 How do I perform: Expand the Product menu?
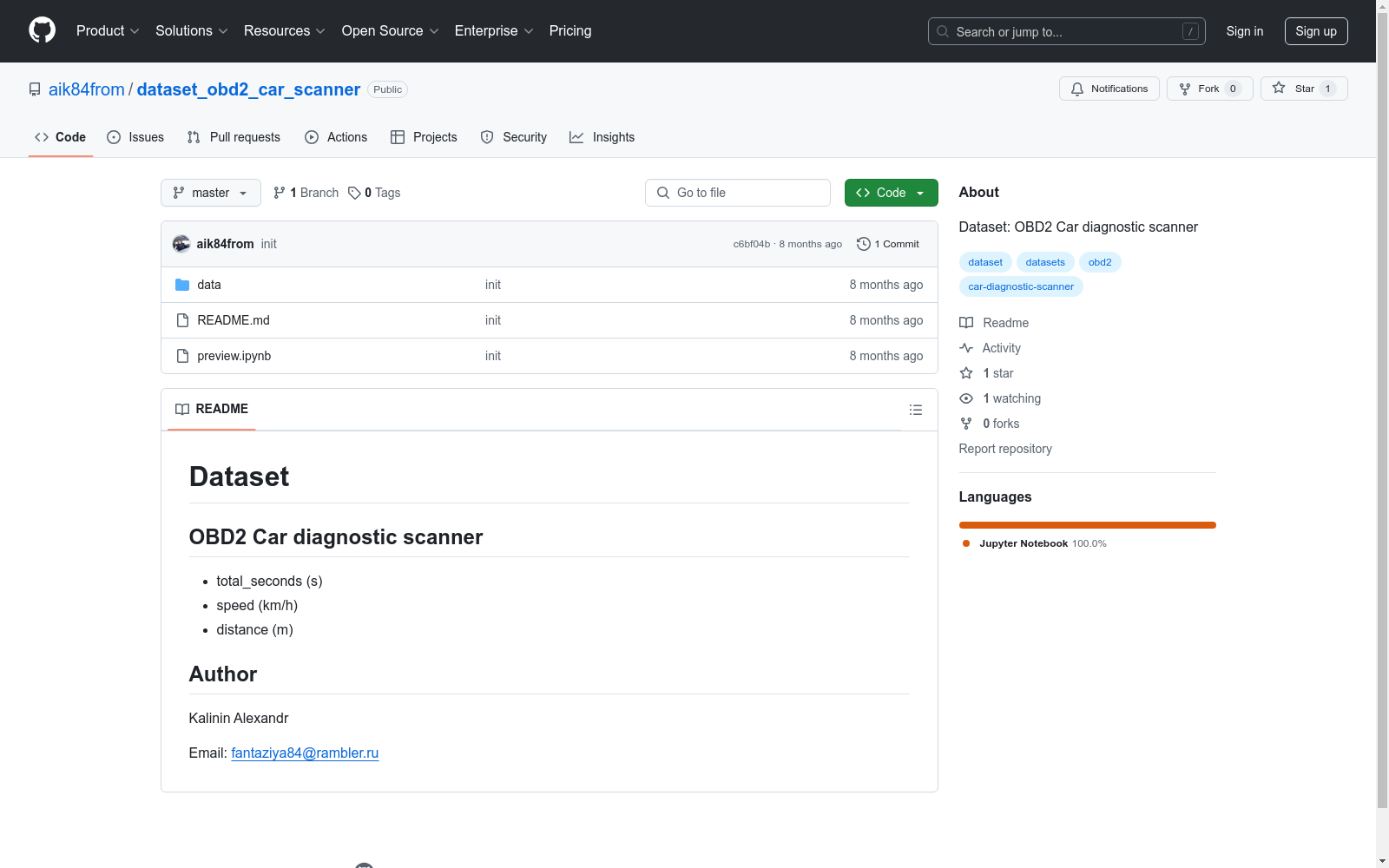coord(108,31)
